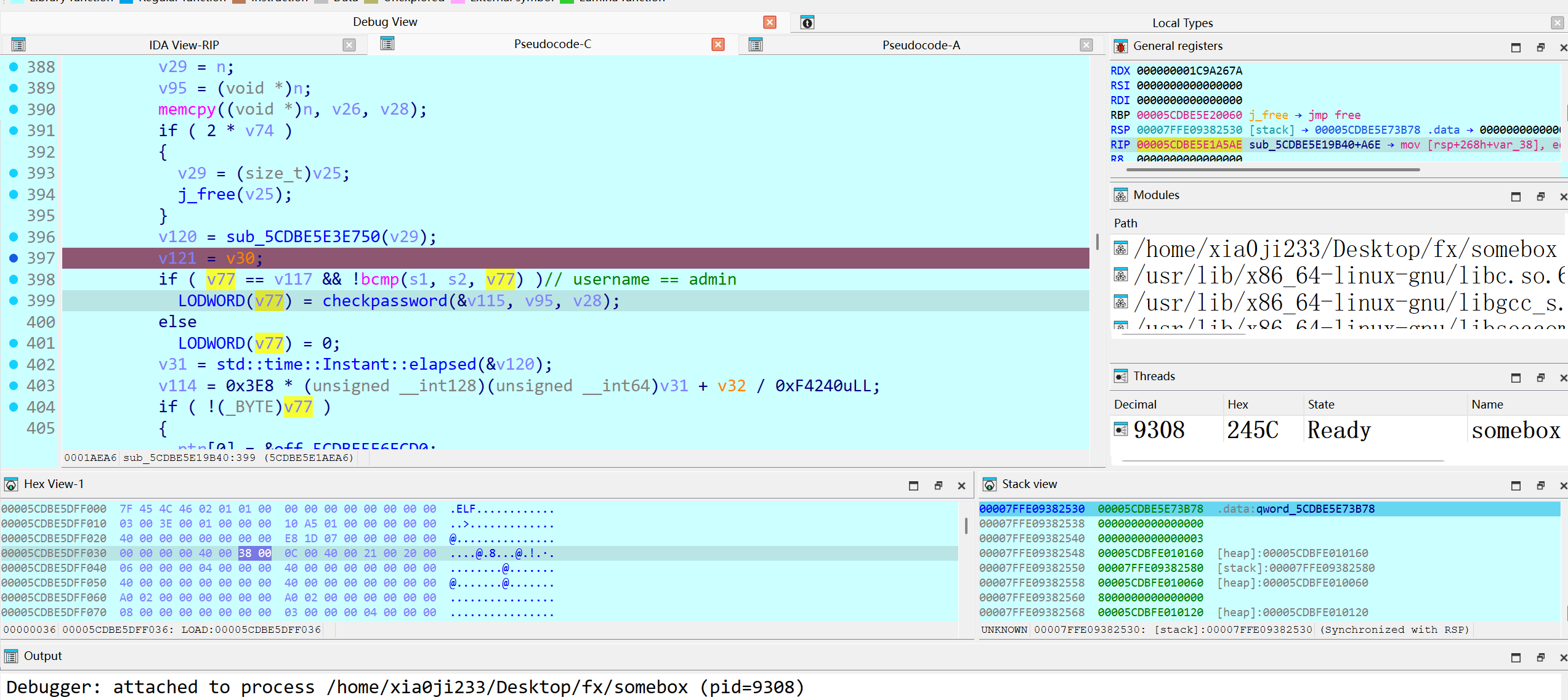Viewport: 1568px width, 700px height.
Task: Toggle breakpoint dot on line 388
Action: [x=14, y=67]
